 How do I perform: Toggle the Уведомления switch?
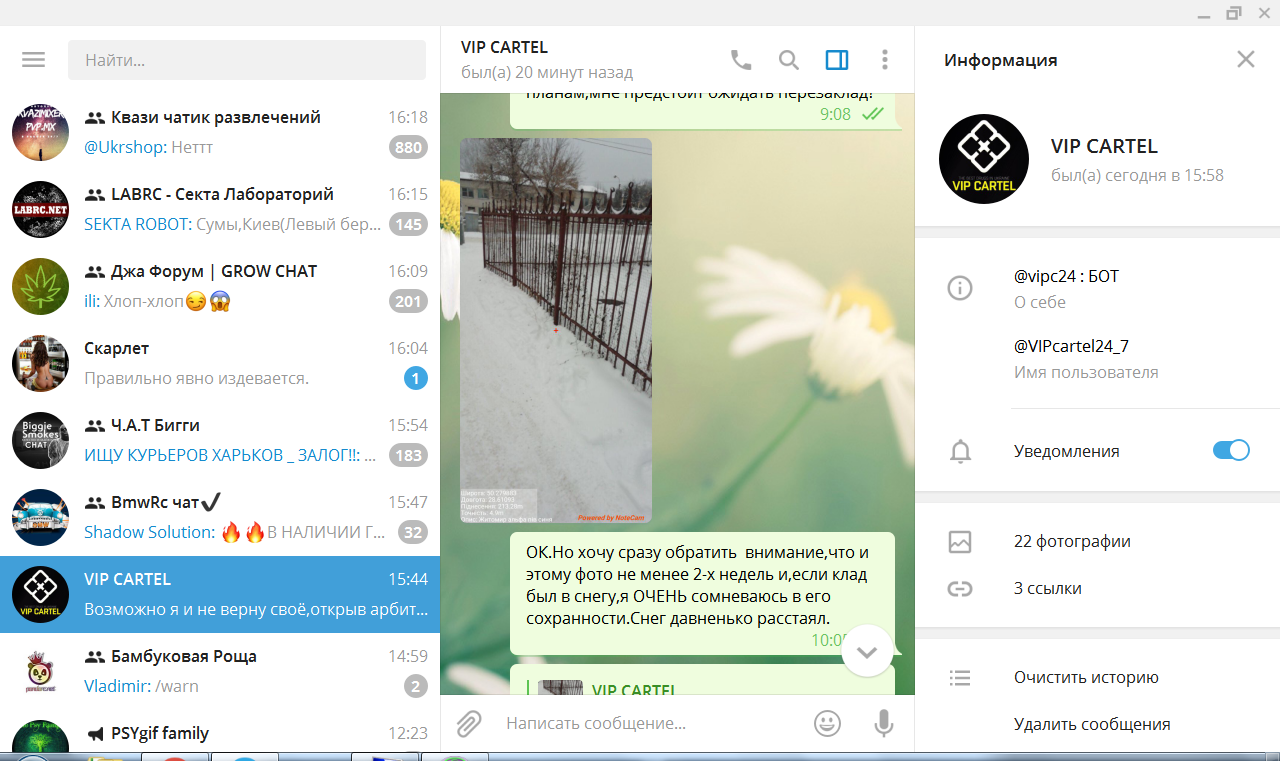(1231, 450)
